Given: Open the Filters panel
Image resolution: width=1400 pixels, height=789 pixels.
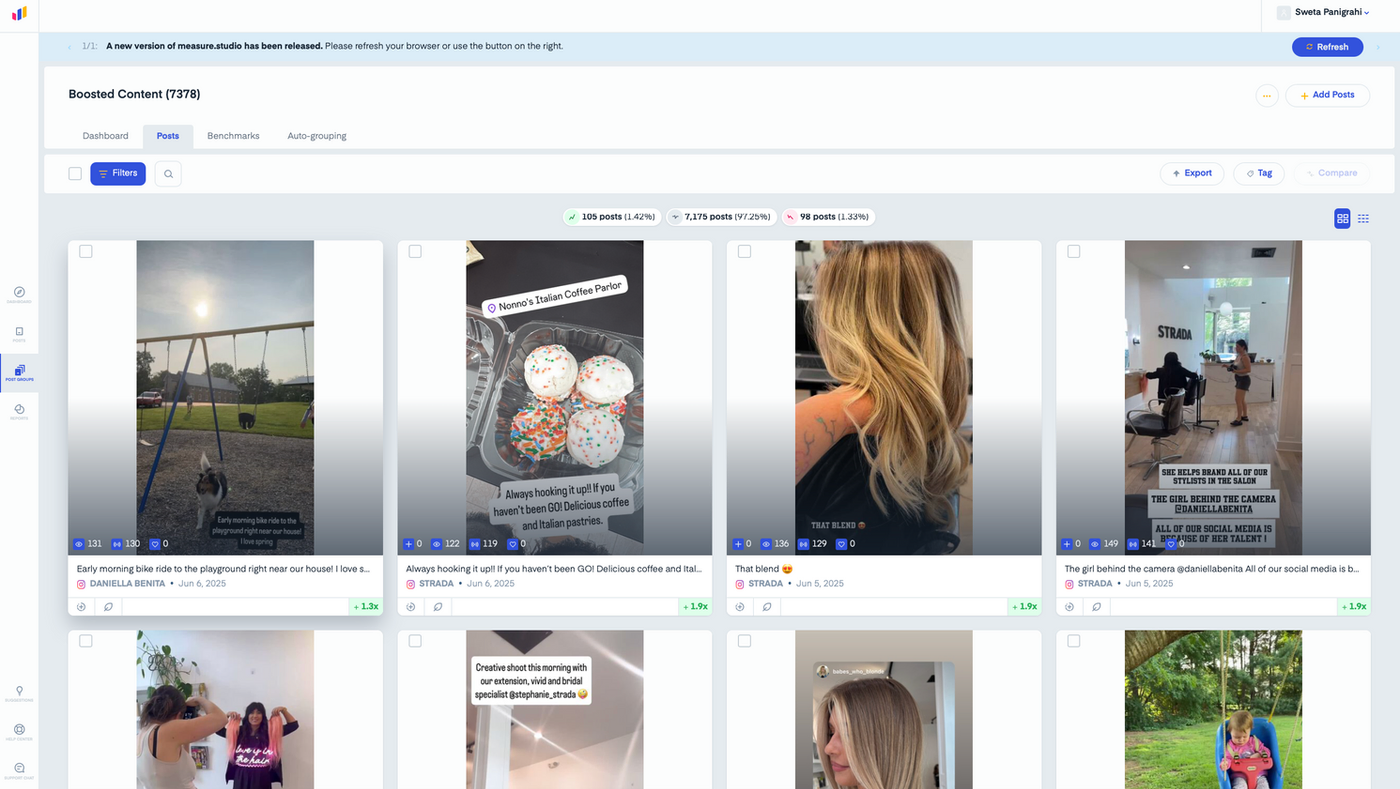Looking at the screenshot, I should coord(118,174).
